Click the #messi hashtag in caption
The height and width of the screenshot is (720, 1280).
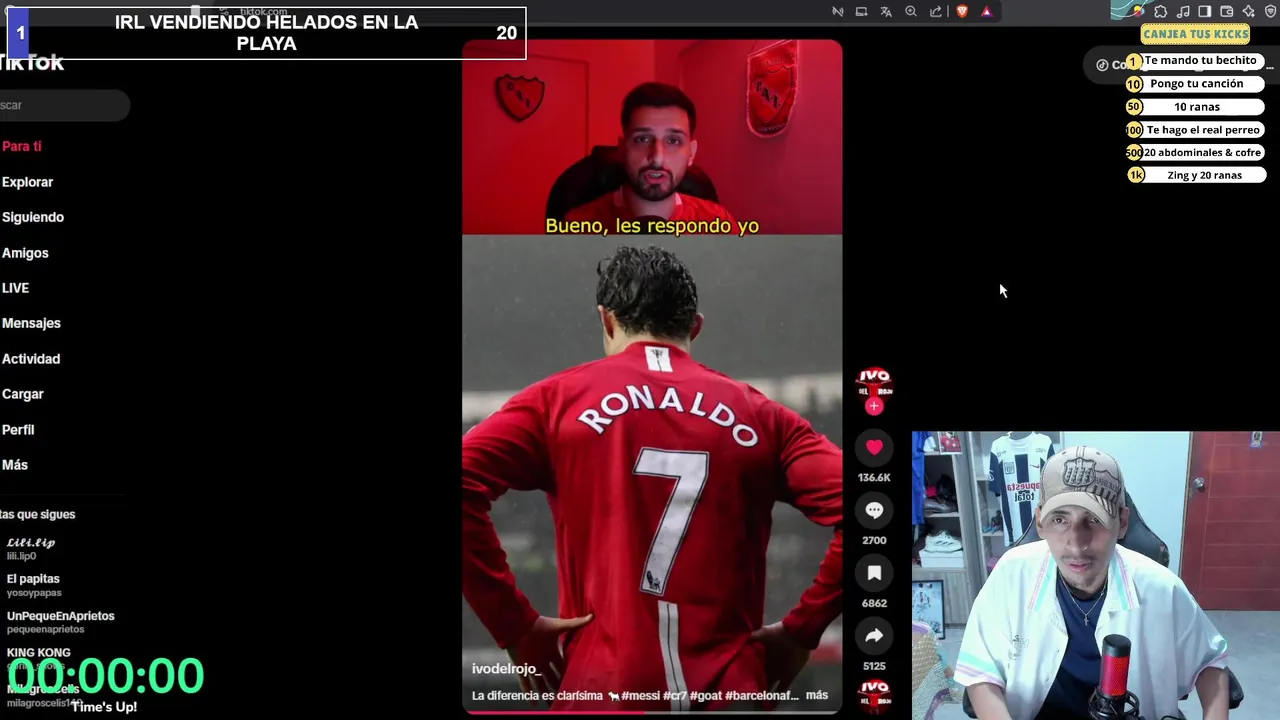click(x=641, y=695)
